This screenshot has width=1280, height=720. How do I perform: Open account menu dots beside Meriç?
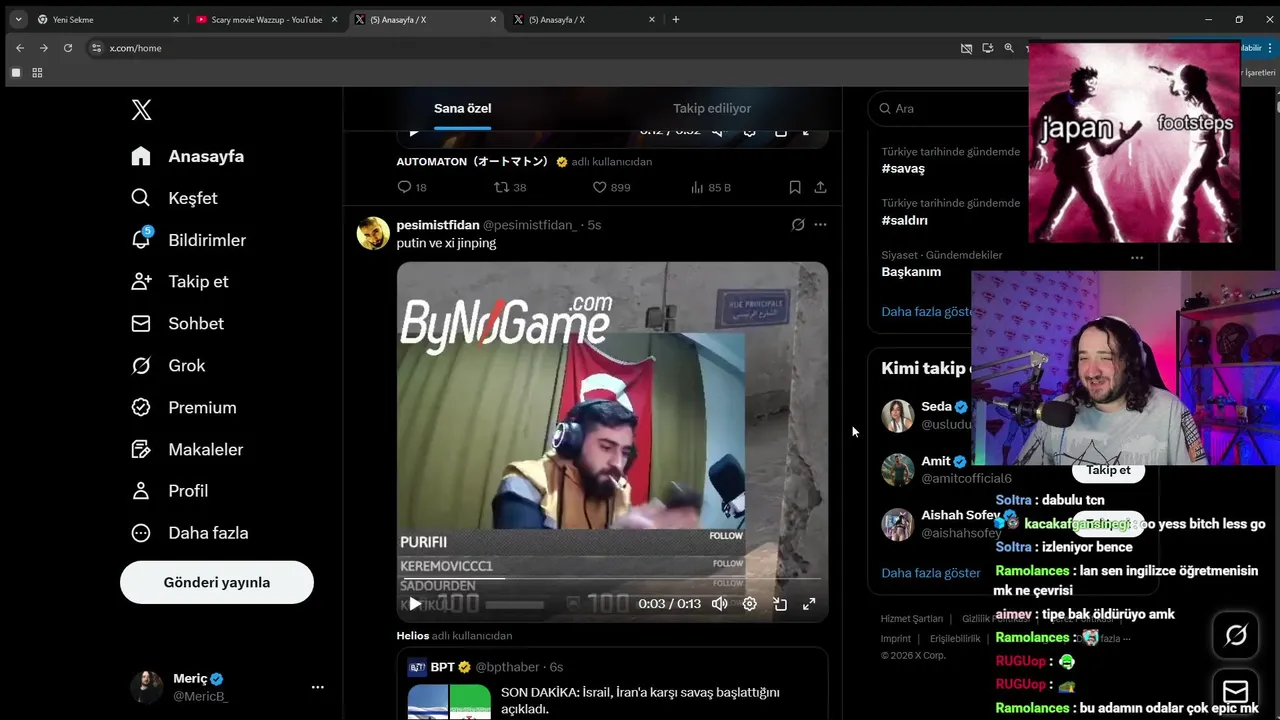(x=317, y=687)
